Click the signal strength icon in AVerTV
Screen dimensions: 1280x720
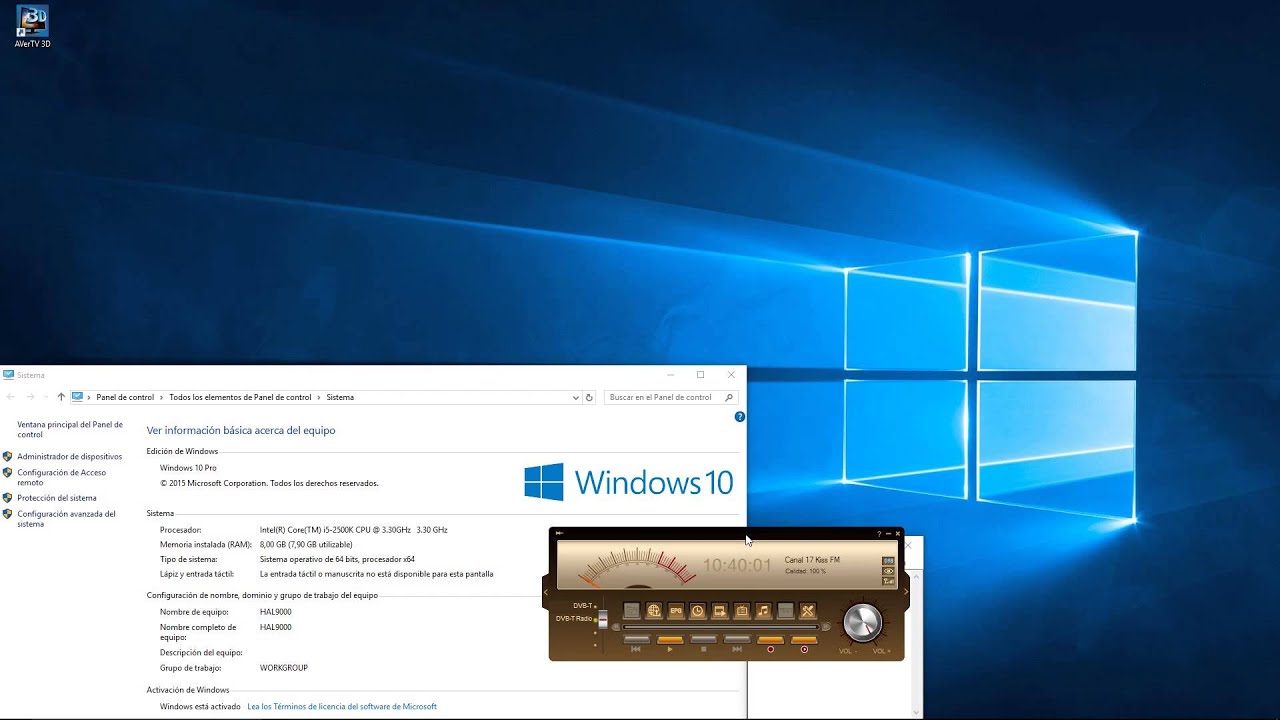pyautogui.click(x=888, y=581)
